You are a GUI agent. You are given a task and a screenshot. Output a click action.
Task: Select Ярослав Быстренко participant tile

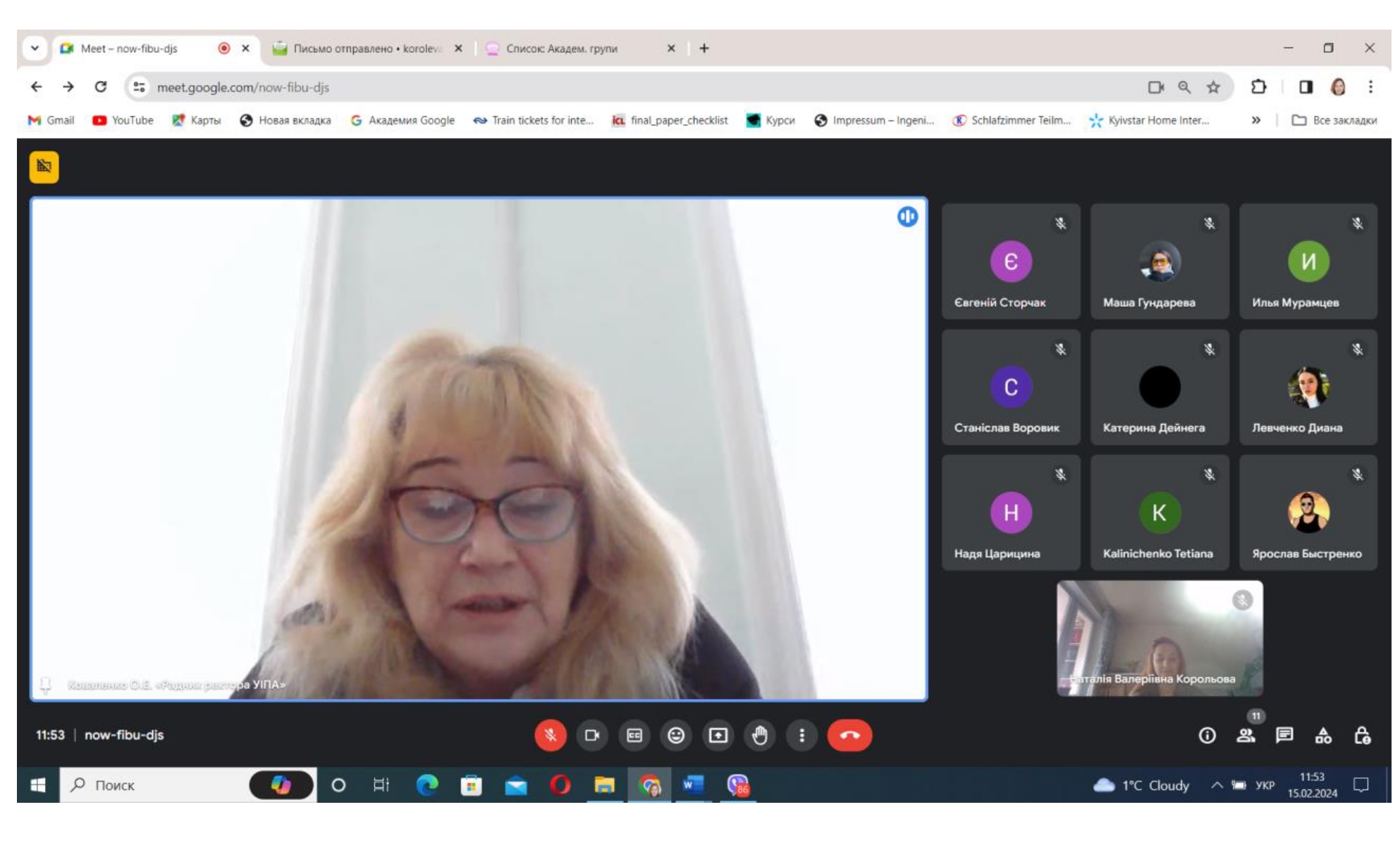(1308, 512)
